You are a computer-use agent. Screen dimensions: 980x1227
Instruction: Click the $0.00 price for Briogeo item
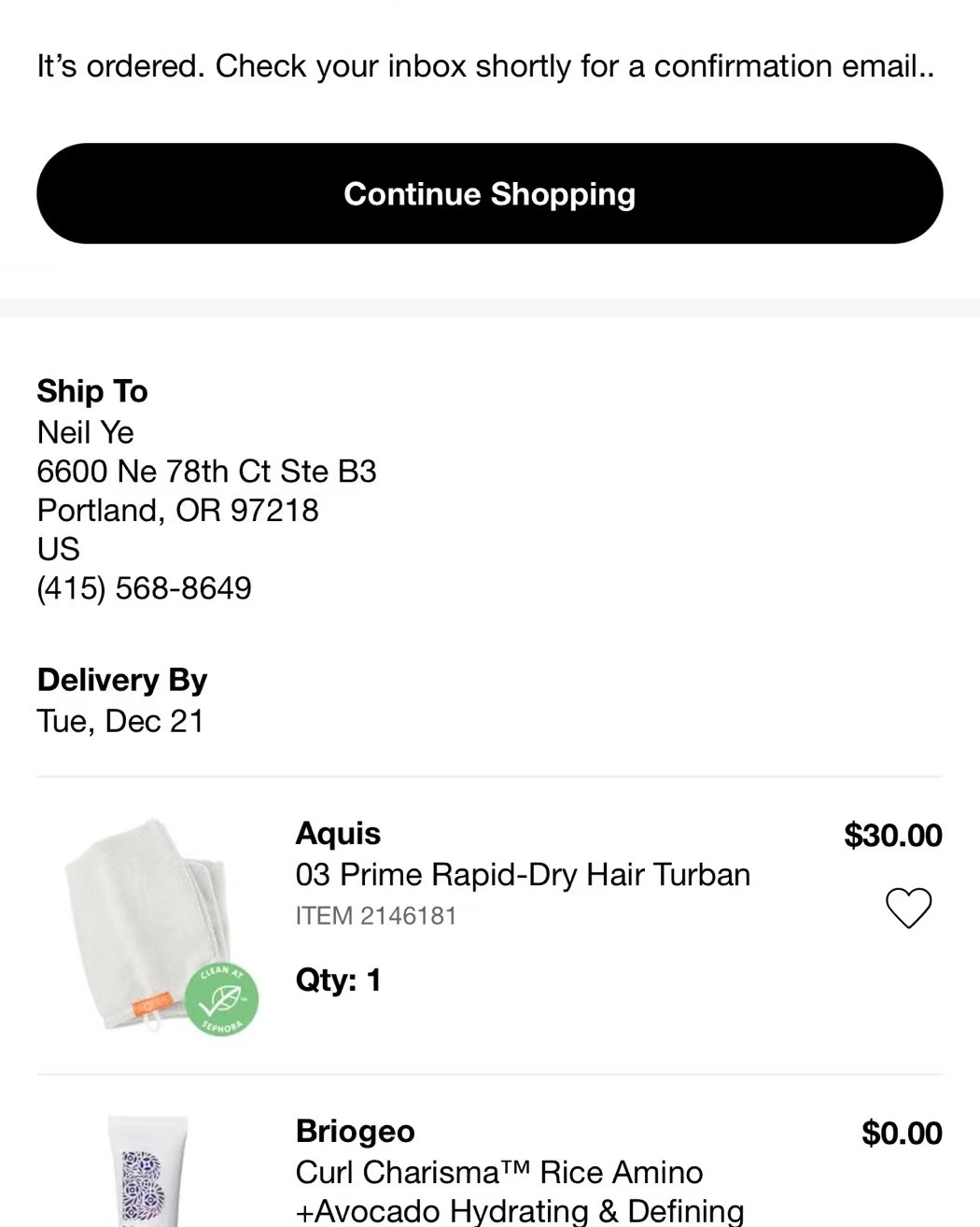tap(901, 1133)
